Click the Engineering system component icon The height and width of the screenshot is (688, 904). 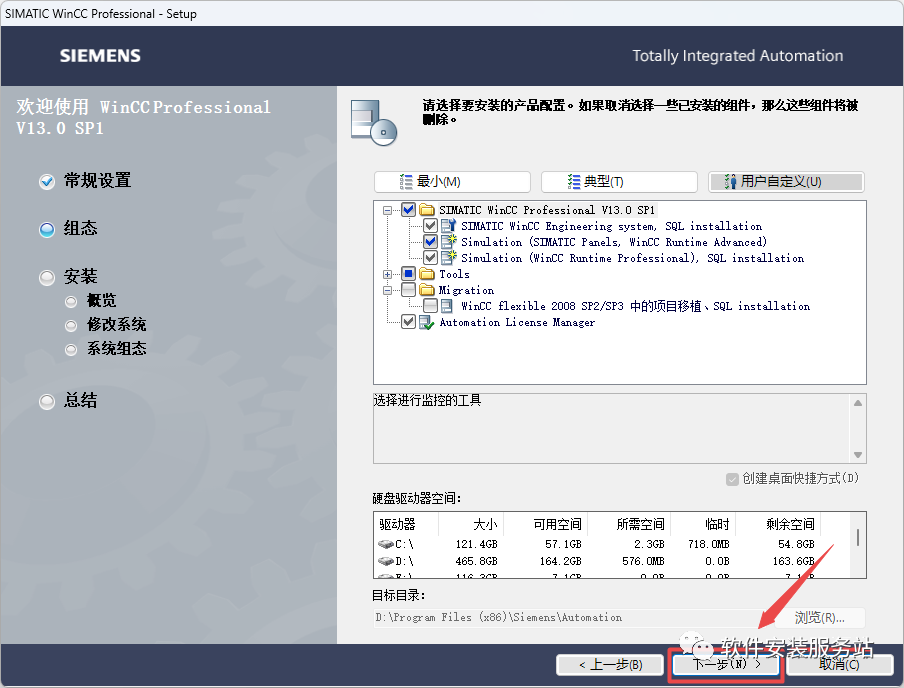click(x=449, y=225)
